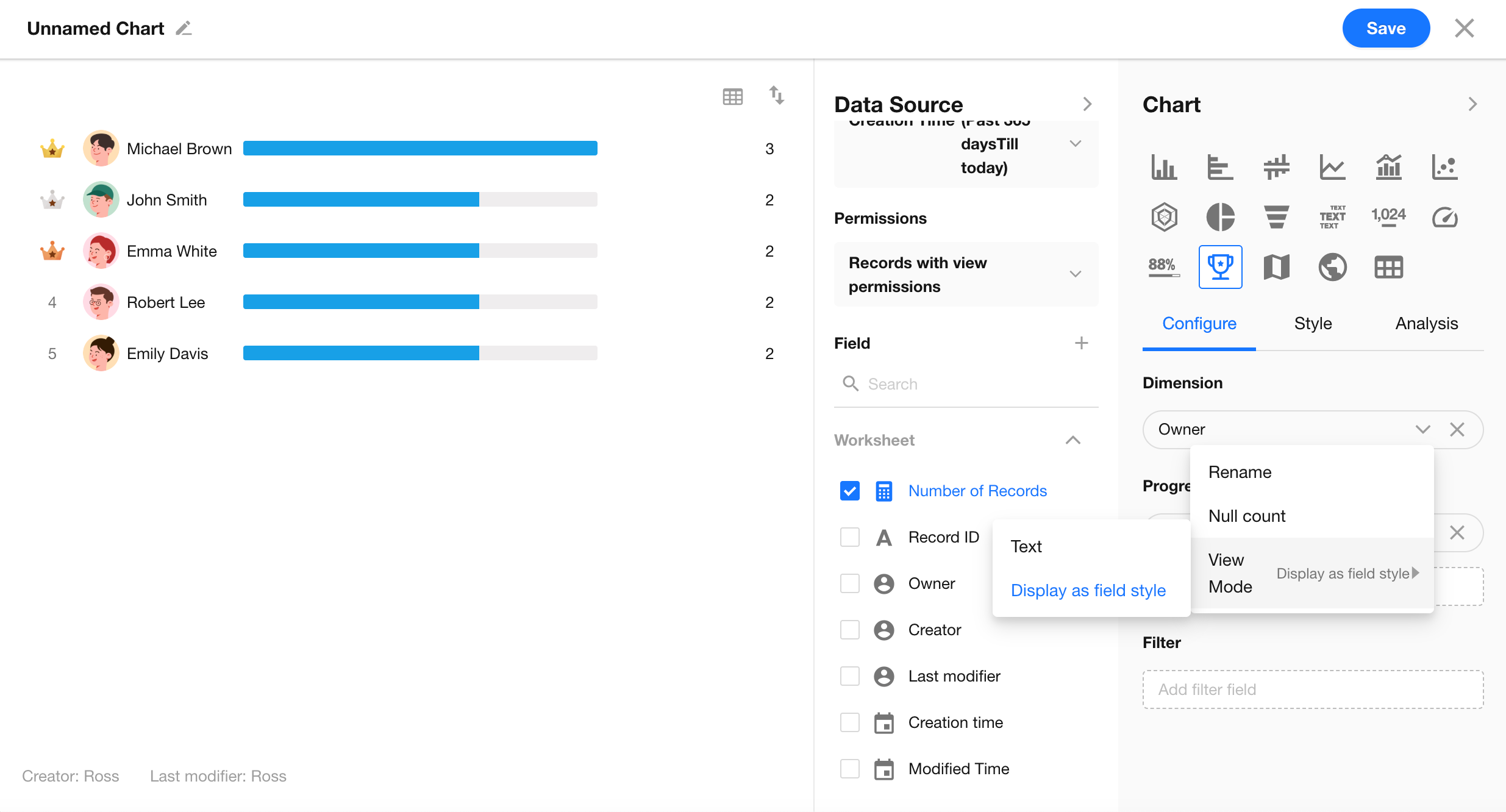Screen dimensions: 1506x812
Task: Switch to table view icon
Action: (732, 96)
